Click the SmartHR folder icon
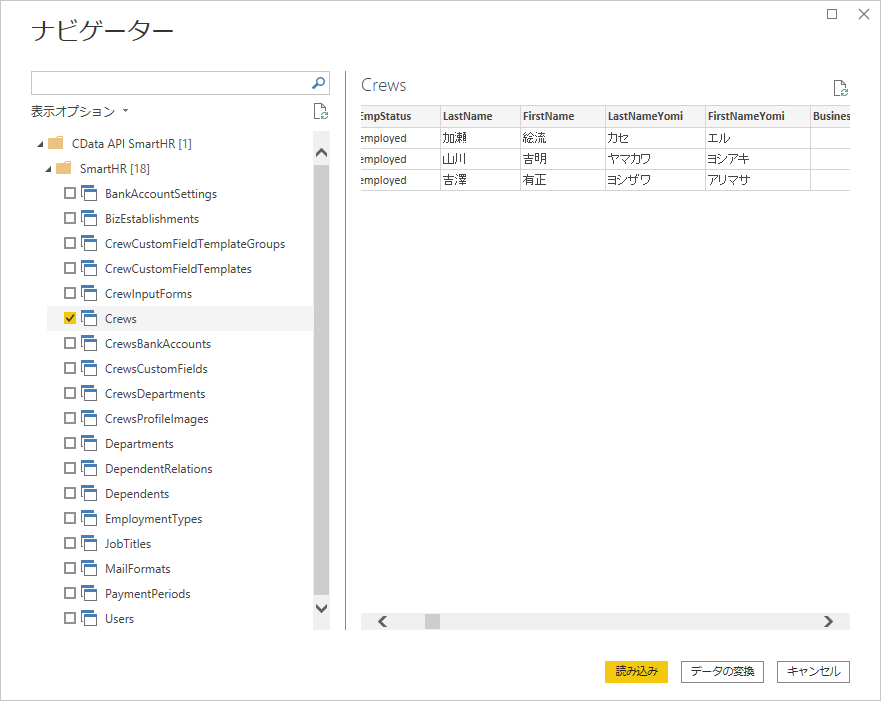This screenshot has width=881, height=701. tap(63, 168)
